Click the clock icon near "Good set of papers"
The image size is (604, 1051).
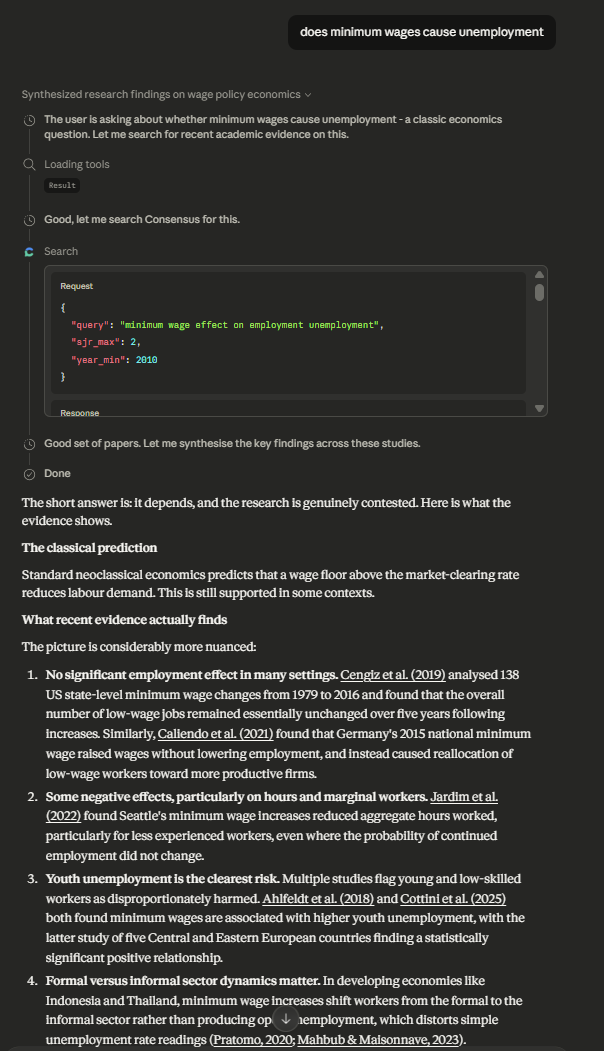(28, 443)
